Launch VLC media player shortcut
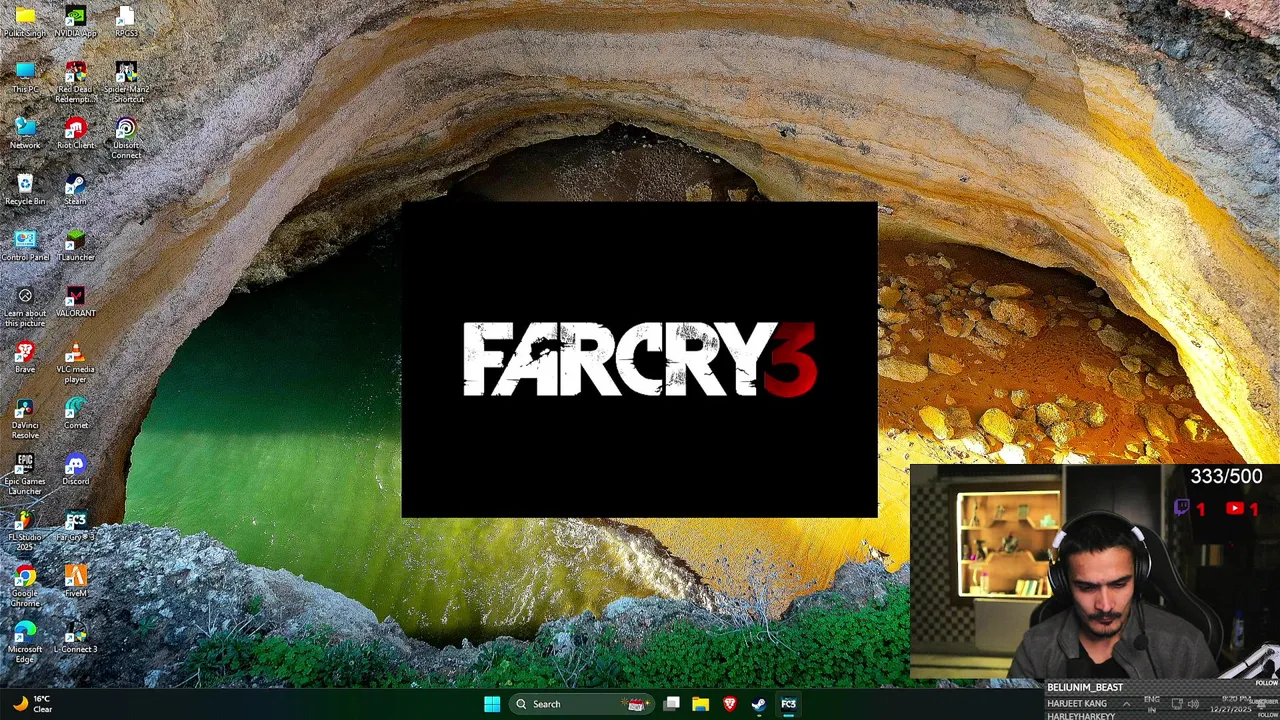This screenshot has height=720, width=1280. 76,362
